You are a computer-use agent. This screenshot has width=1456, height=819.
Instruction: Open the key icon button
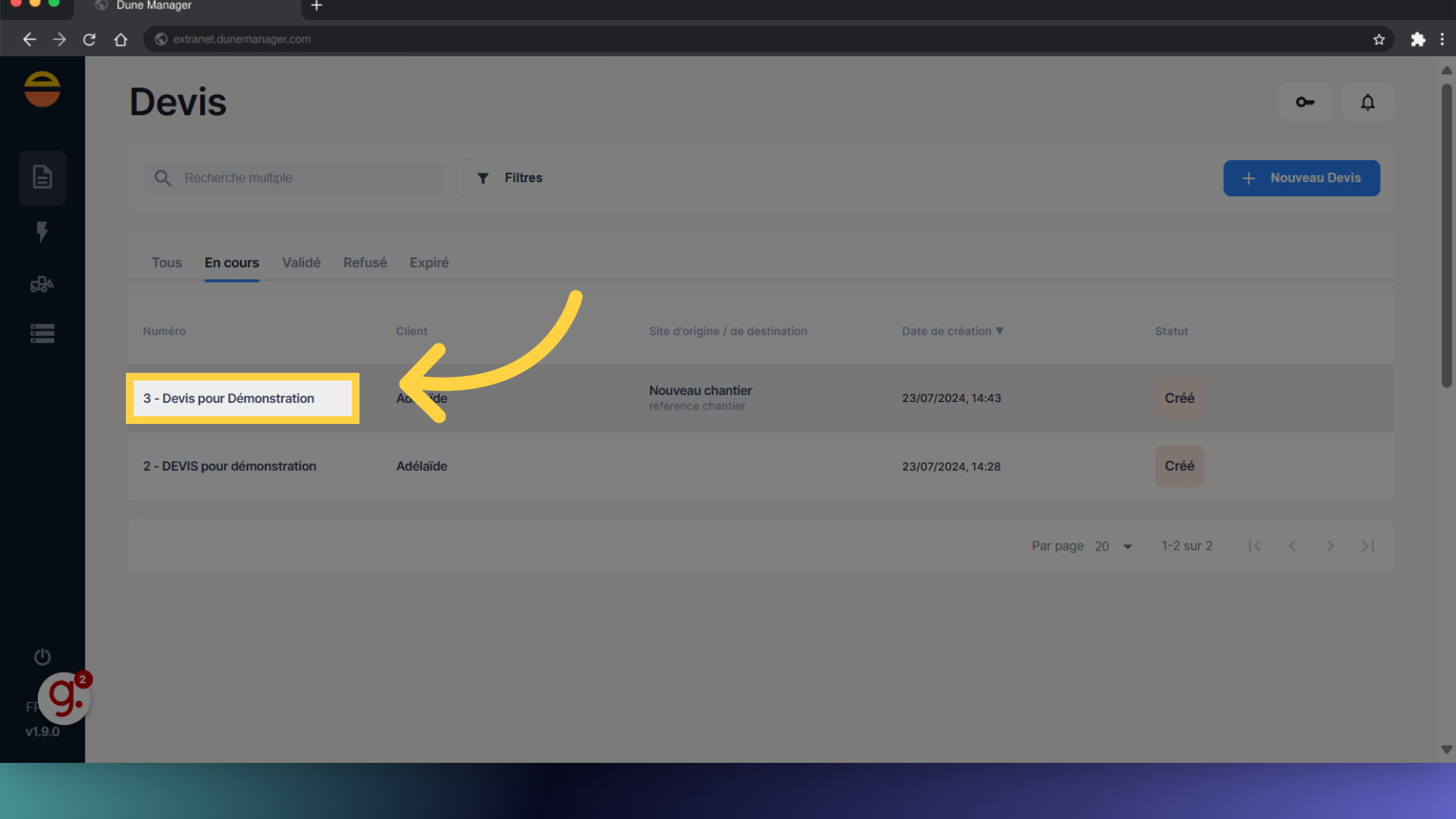(x=1305, y=102)
